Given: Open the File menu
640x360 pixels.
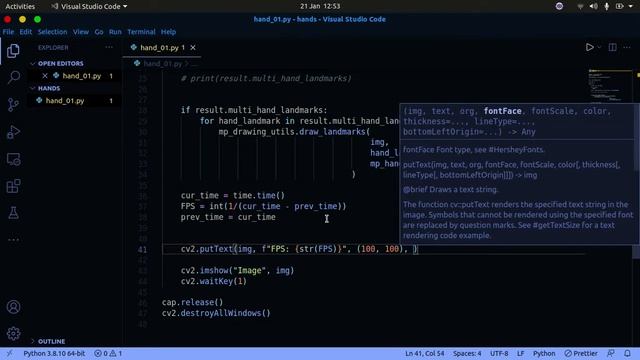Looking at the screenshot, I should [x=8, y=32].
